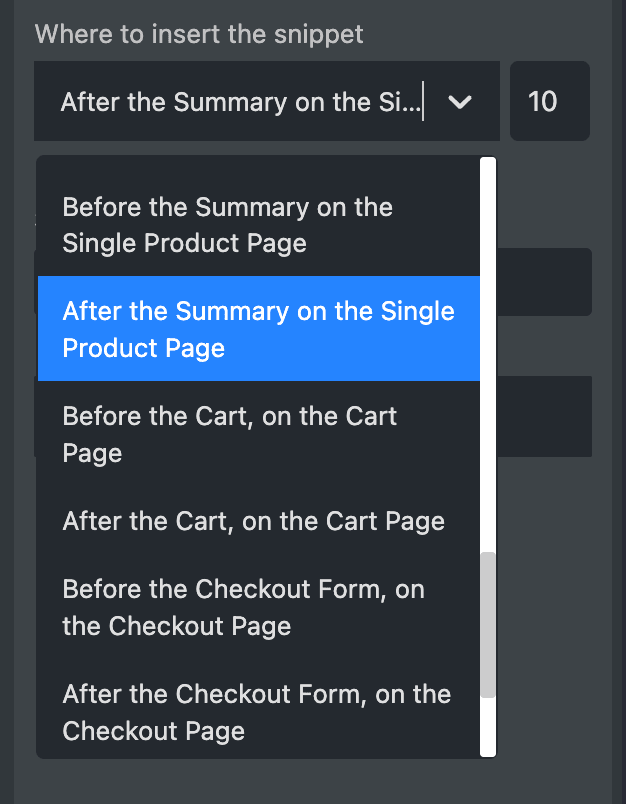Click the 'Where to insert the snippet' label
626x804 pixels.
[199, 34]
